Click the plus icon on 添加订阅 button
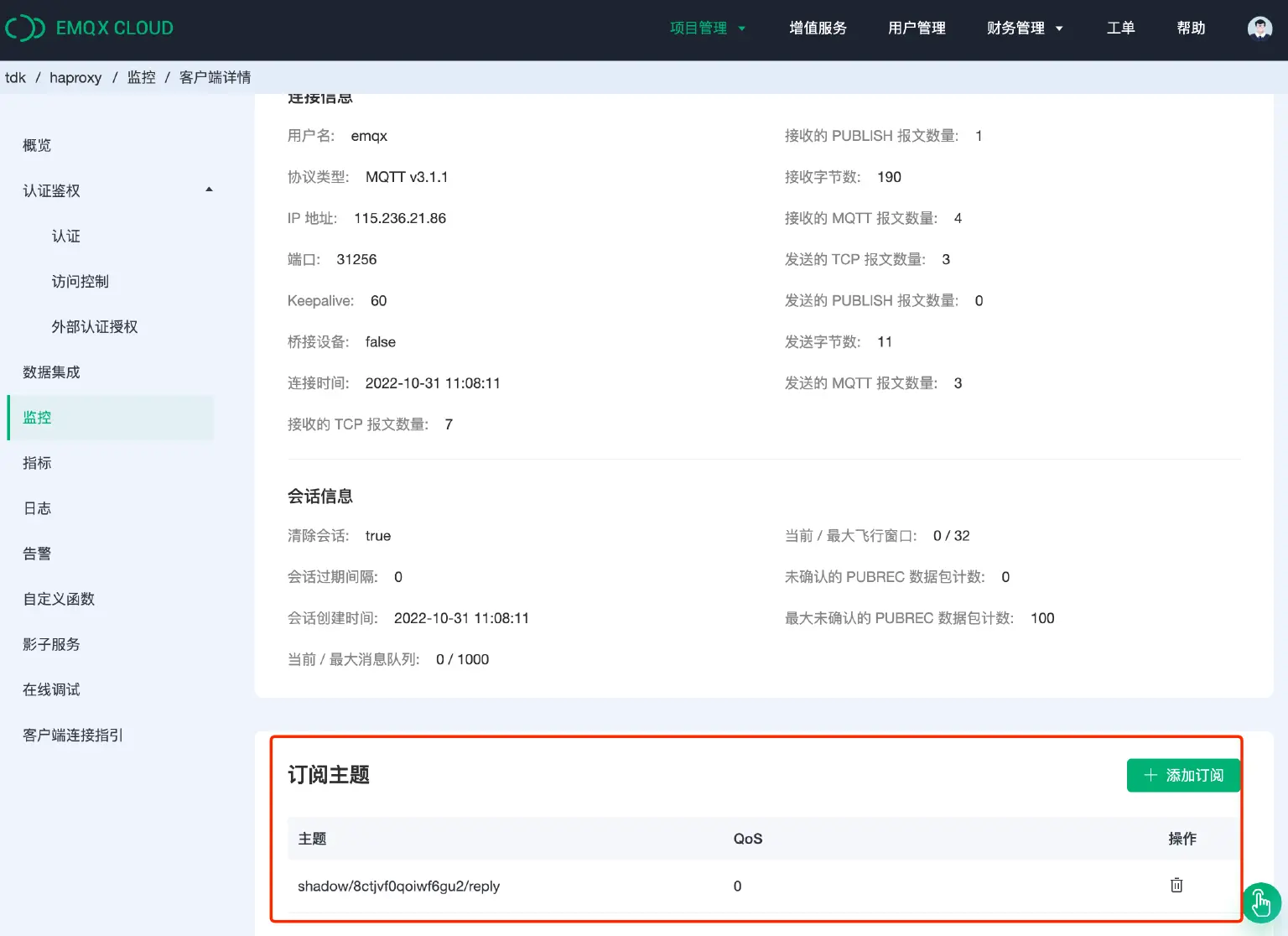This screenshot has height=936, width=1288. pos(1150,775)
